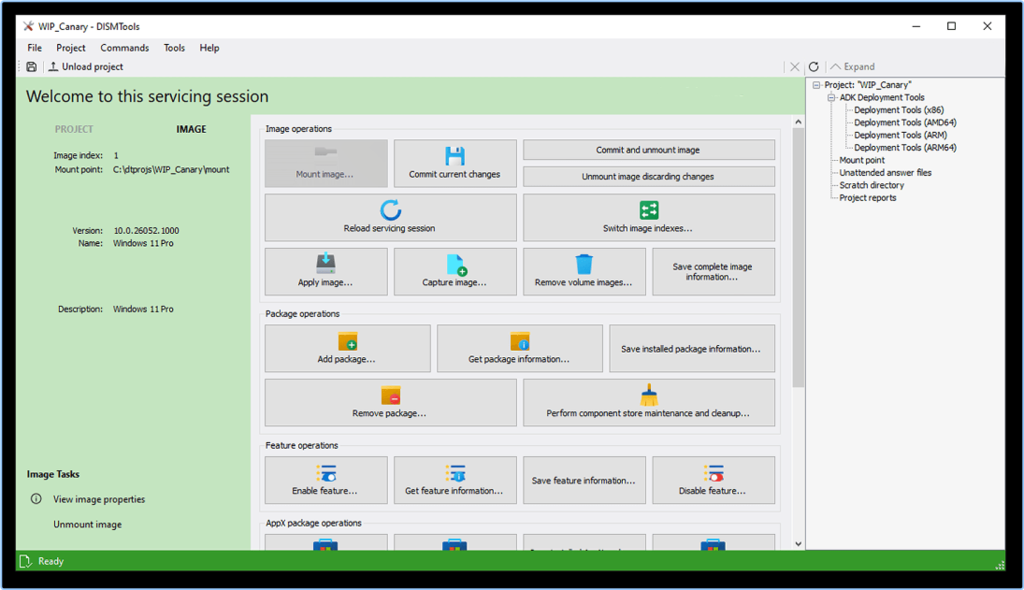1024x590 pixels.
Task: Click the Get package information icon
Action: (x=520, y=341)
